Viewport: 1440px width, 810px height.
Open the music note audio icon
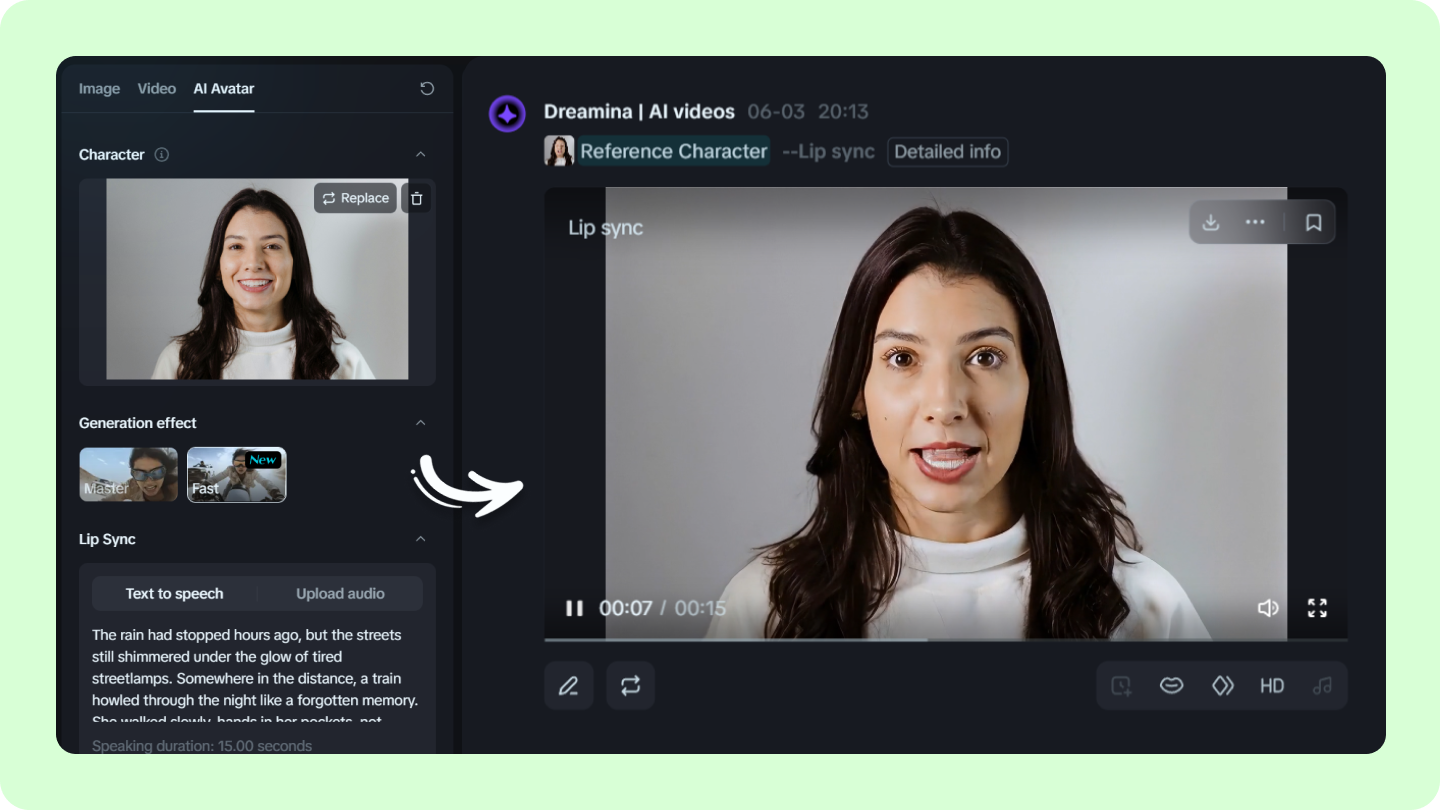click(x=1322, y=685)
